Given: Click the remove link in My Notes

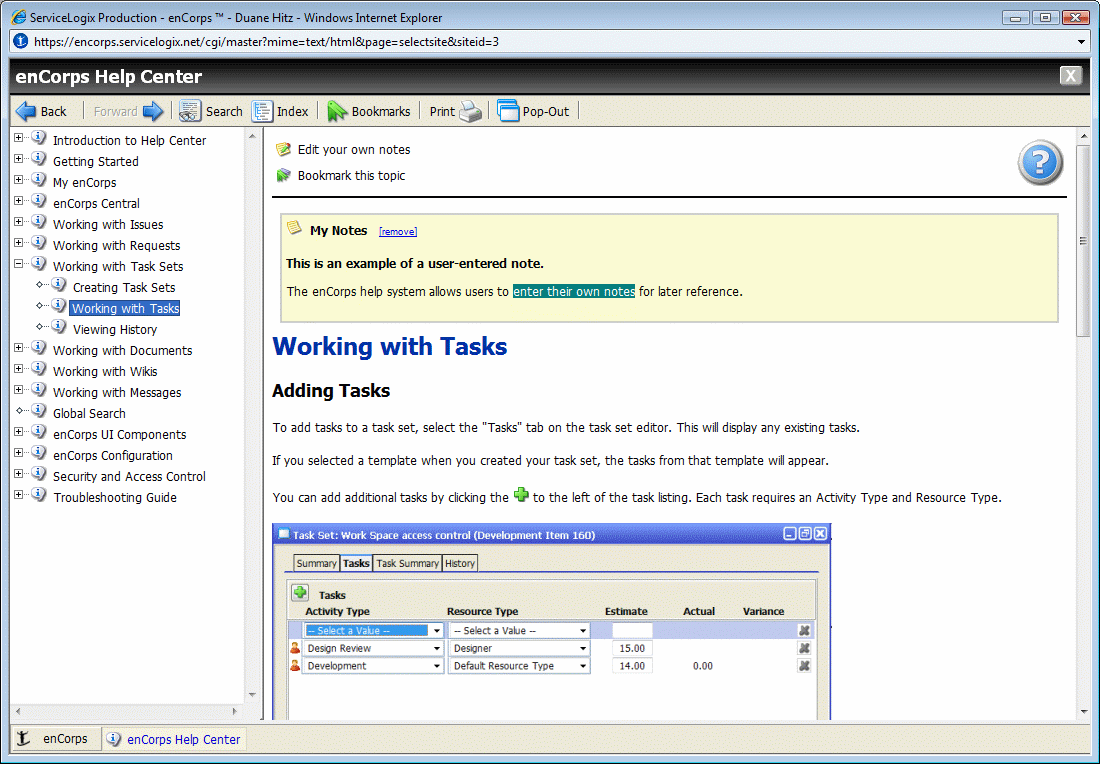Looking at the screenshot, I should [x=398, y=232].
